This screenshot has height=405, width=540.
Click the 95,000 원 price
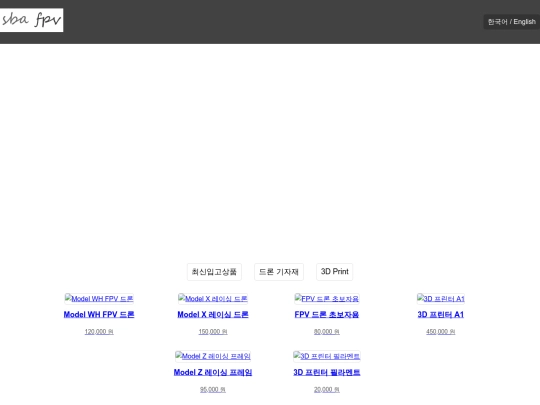point(213,390)
